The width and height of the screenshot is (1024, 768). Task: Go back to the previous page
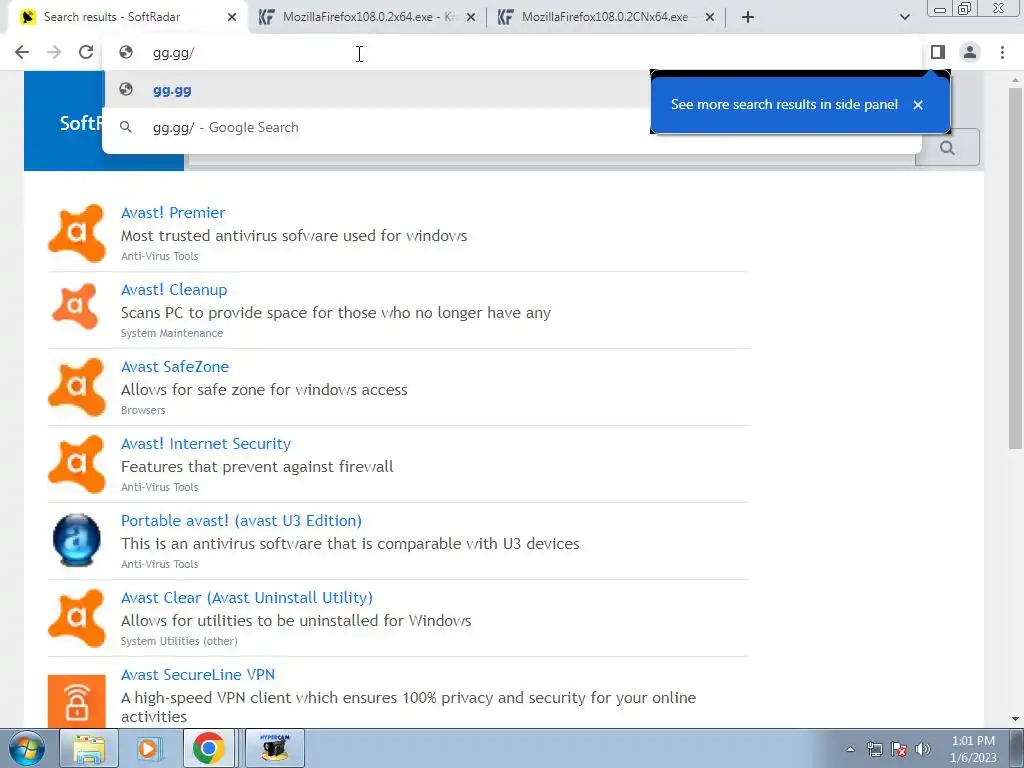22,52
